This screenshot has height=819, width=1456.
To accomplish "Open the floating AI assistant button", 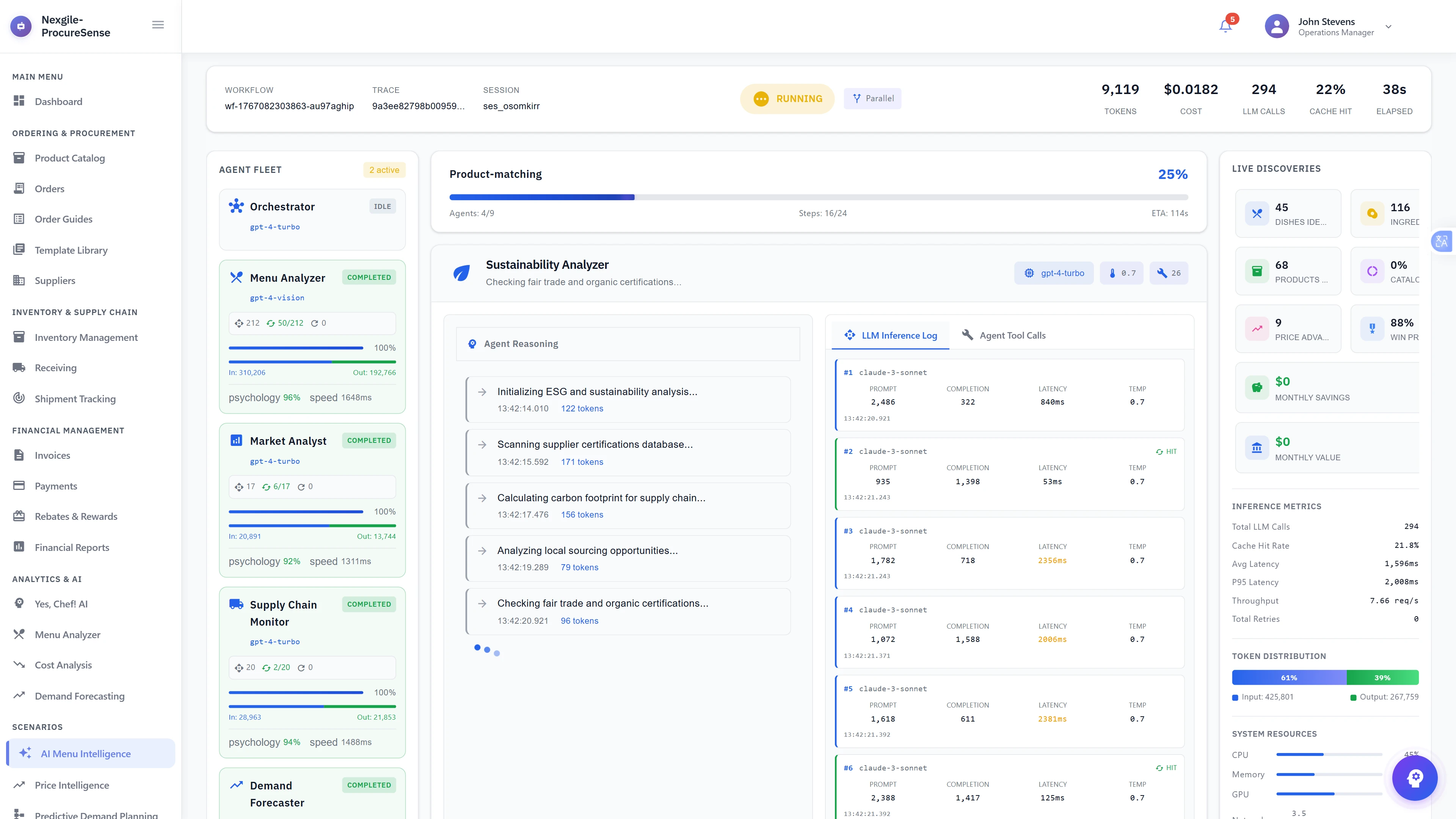I will click(1415, 778).
